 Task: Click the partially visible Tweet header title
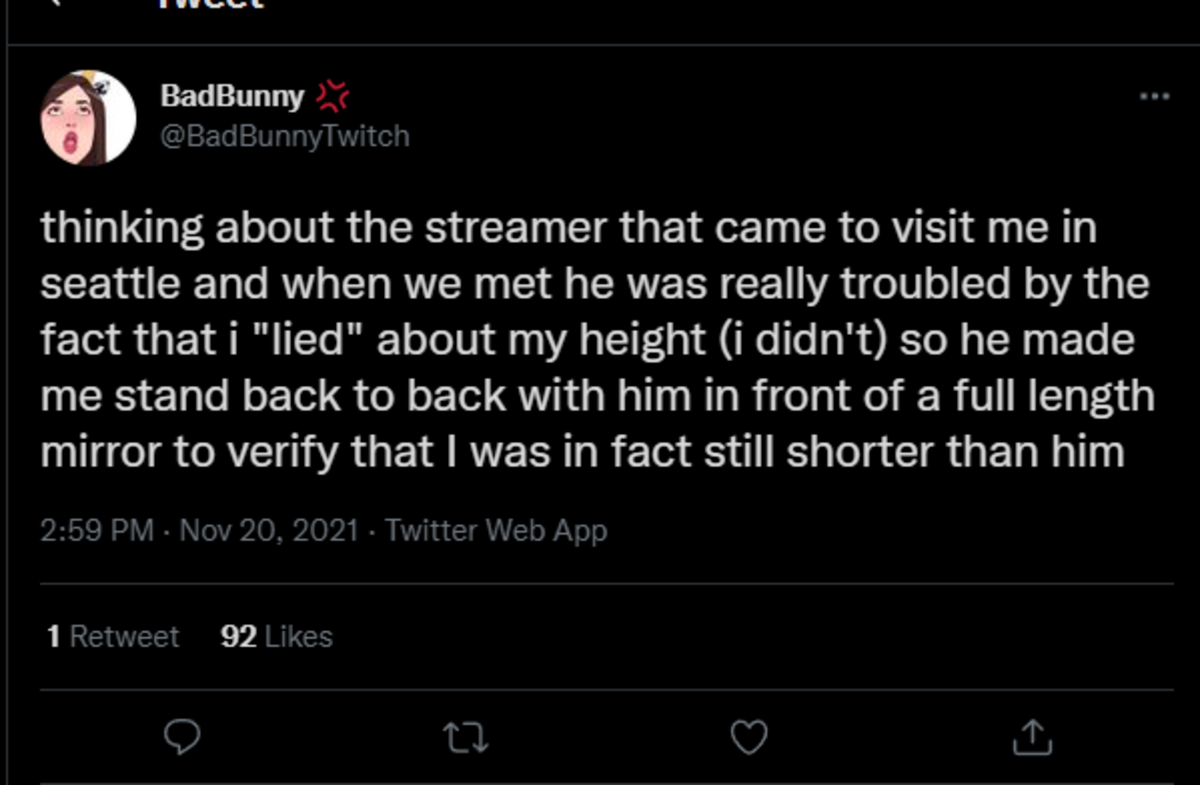[210, 5]
